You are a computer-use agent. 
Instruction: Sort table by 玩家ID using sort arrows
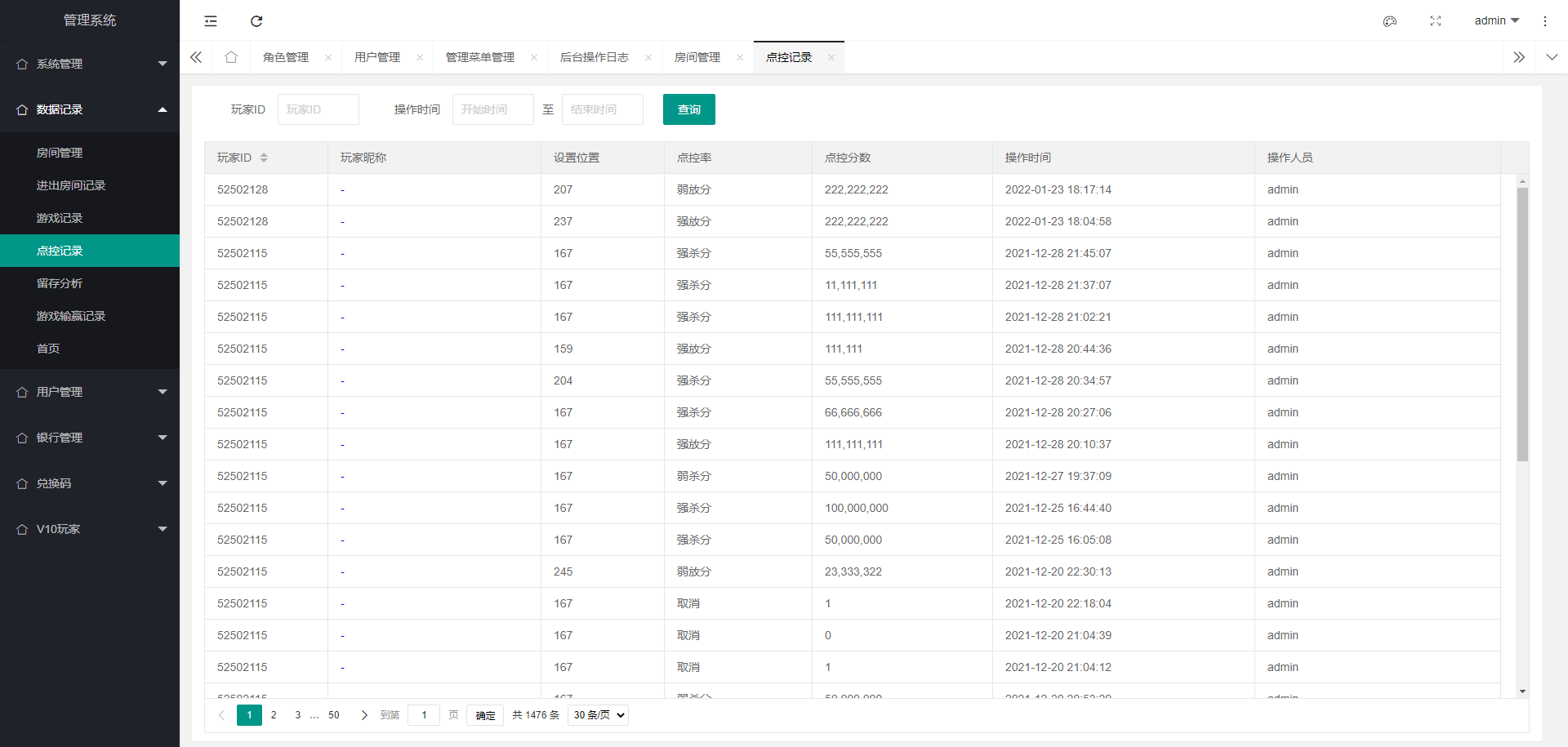point(264,157)
